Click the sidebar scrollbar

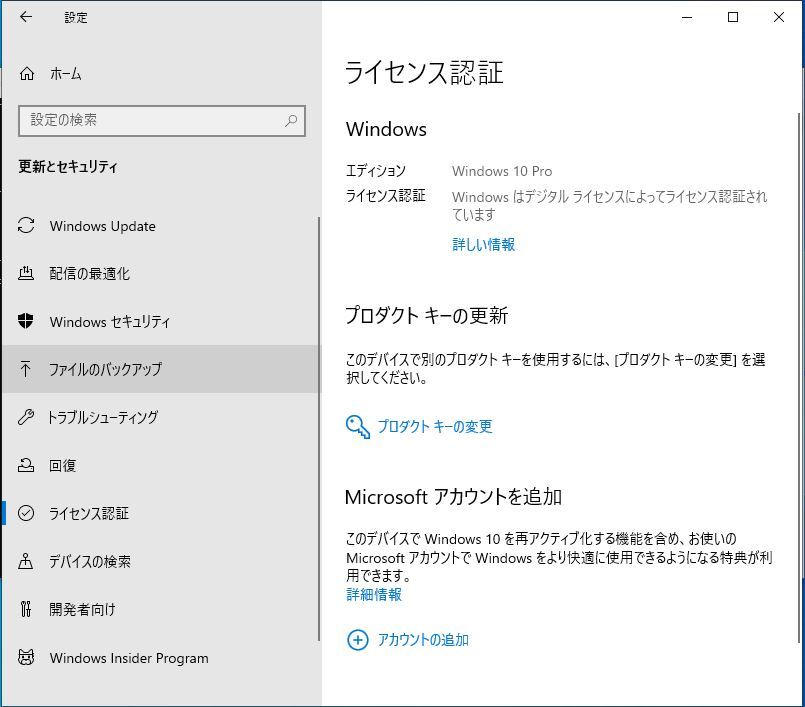coord(318,429)
